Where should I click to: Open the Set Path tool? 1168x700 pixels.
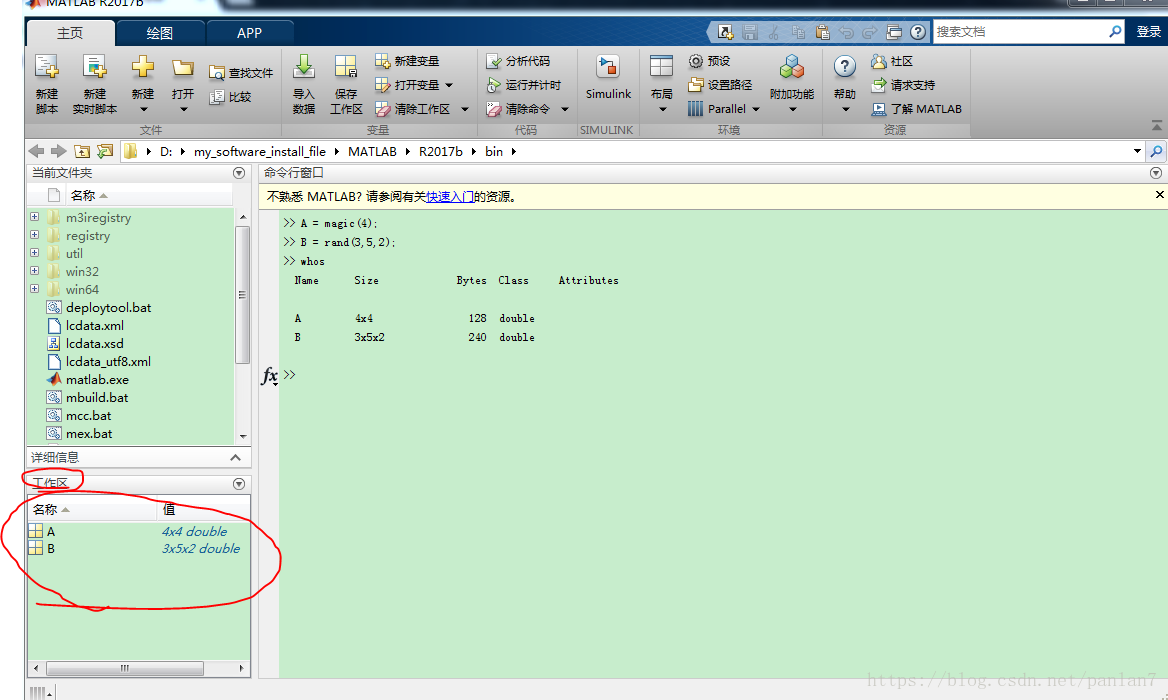(x=720, y=85)
